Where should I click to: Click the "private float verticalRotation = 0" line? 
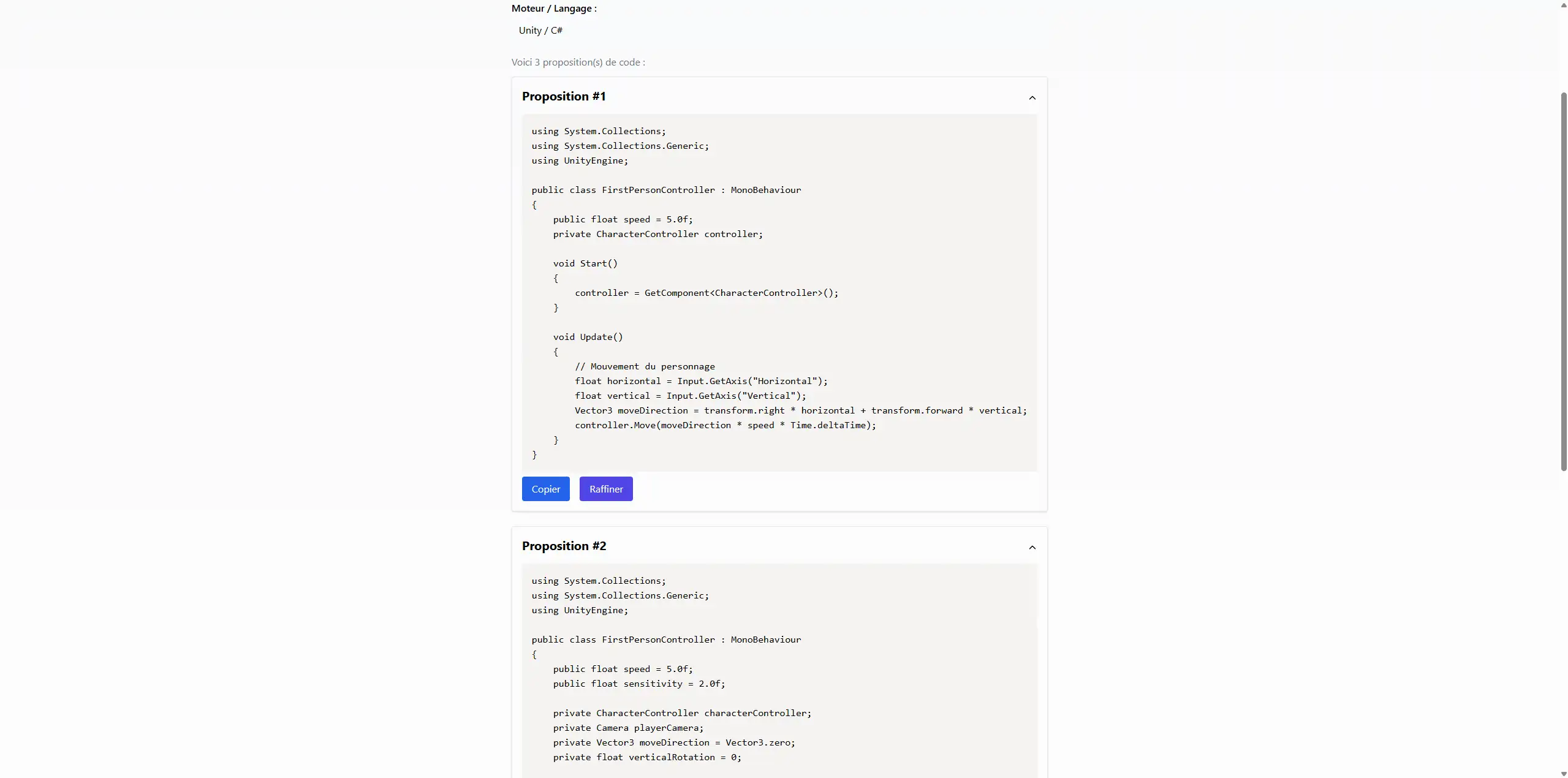pos(646,757)
